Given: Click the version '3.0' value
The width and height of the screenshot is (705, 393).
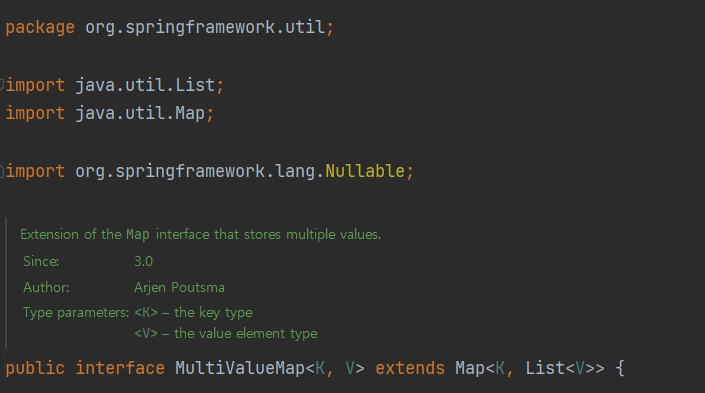Looking at the screenshot, I should 143,261.
